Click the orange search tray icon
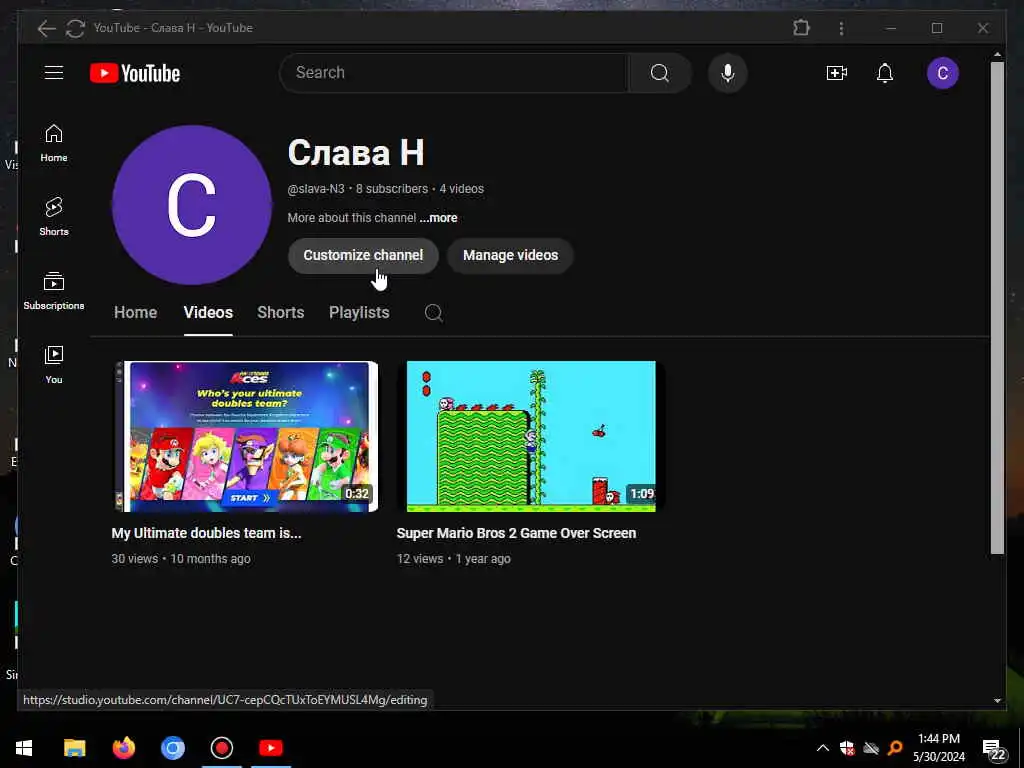This screenshot has height=768, width=1024. 895,748
